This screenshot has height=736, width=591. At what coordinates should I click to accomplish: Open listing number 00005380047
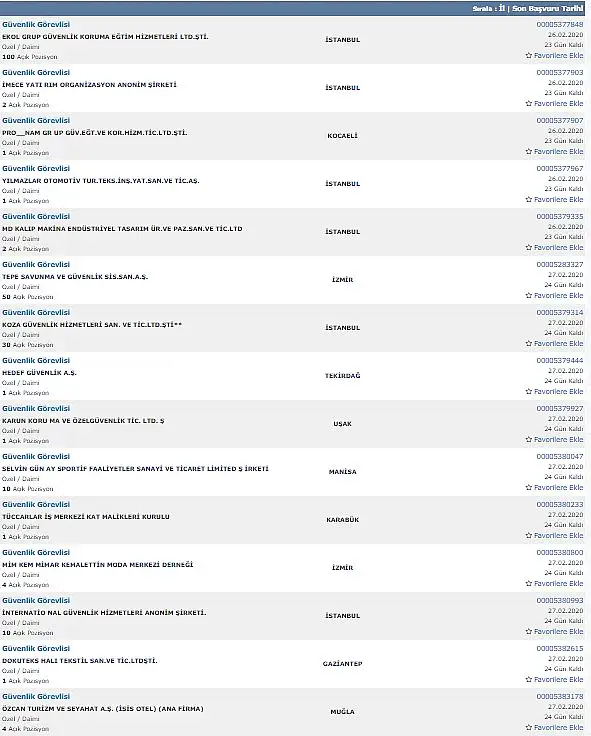coord(560,456)
